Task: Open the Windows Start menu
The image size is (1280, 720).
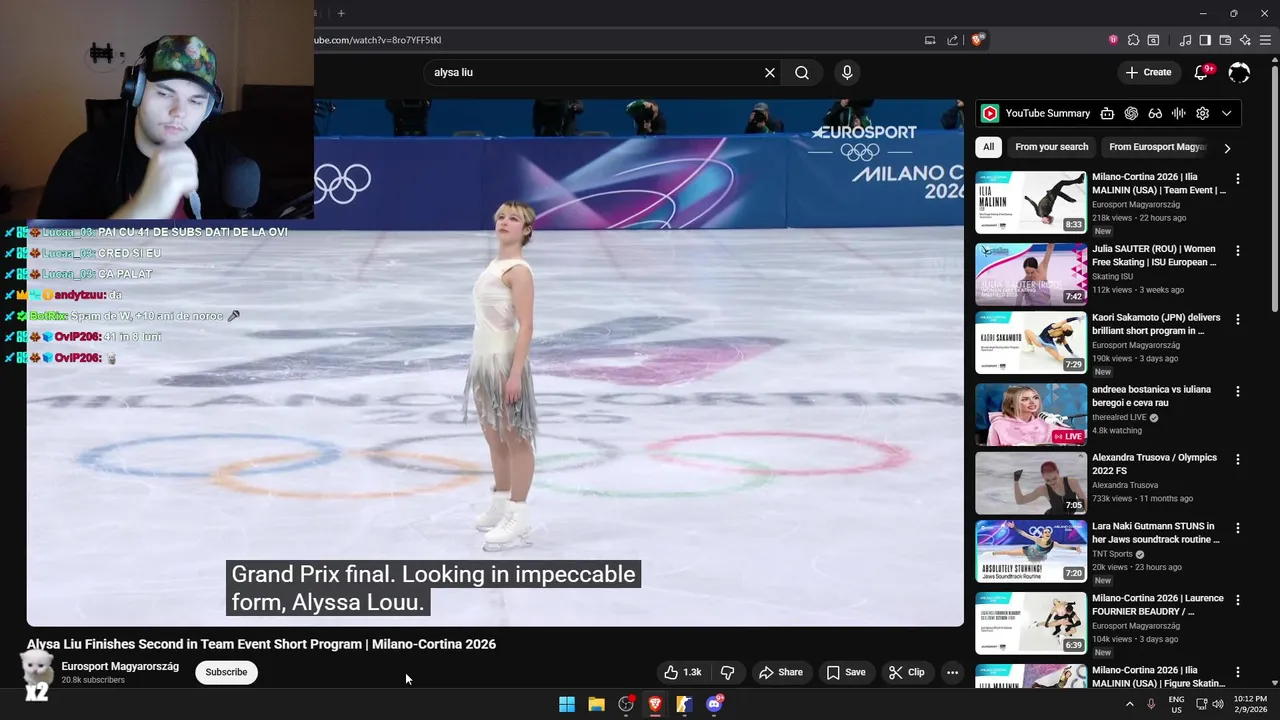Action: 567,704
